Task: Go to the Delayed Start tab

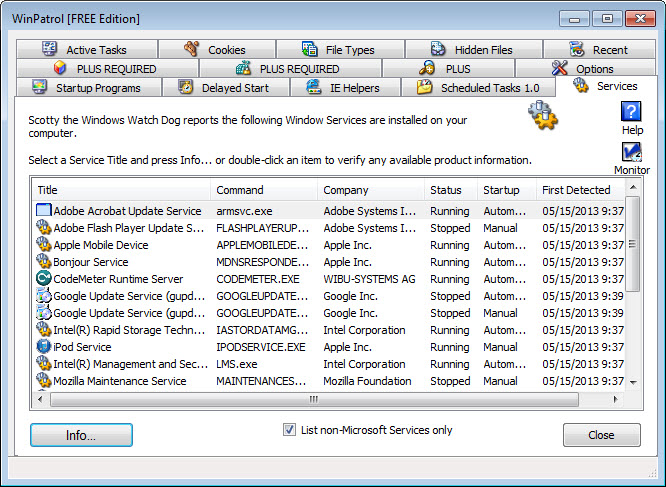Action: coord(226,87)
